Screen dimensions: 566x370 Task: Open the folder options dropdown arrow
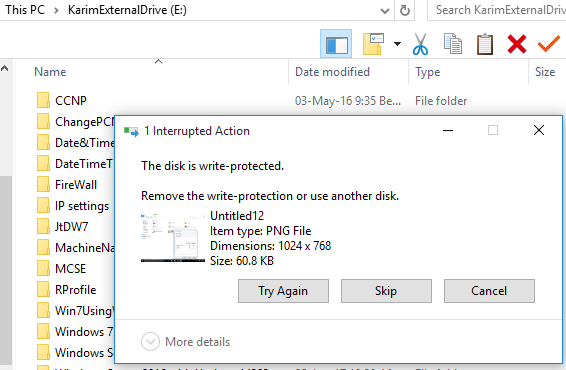tap(397, 44)
